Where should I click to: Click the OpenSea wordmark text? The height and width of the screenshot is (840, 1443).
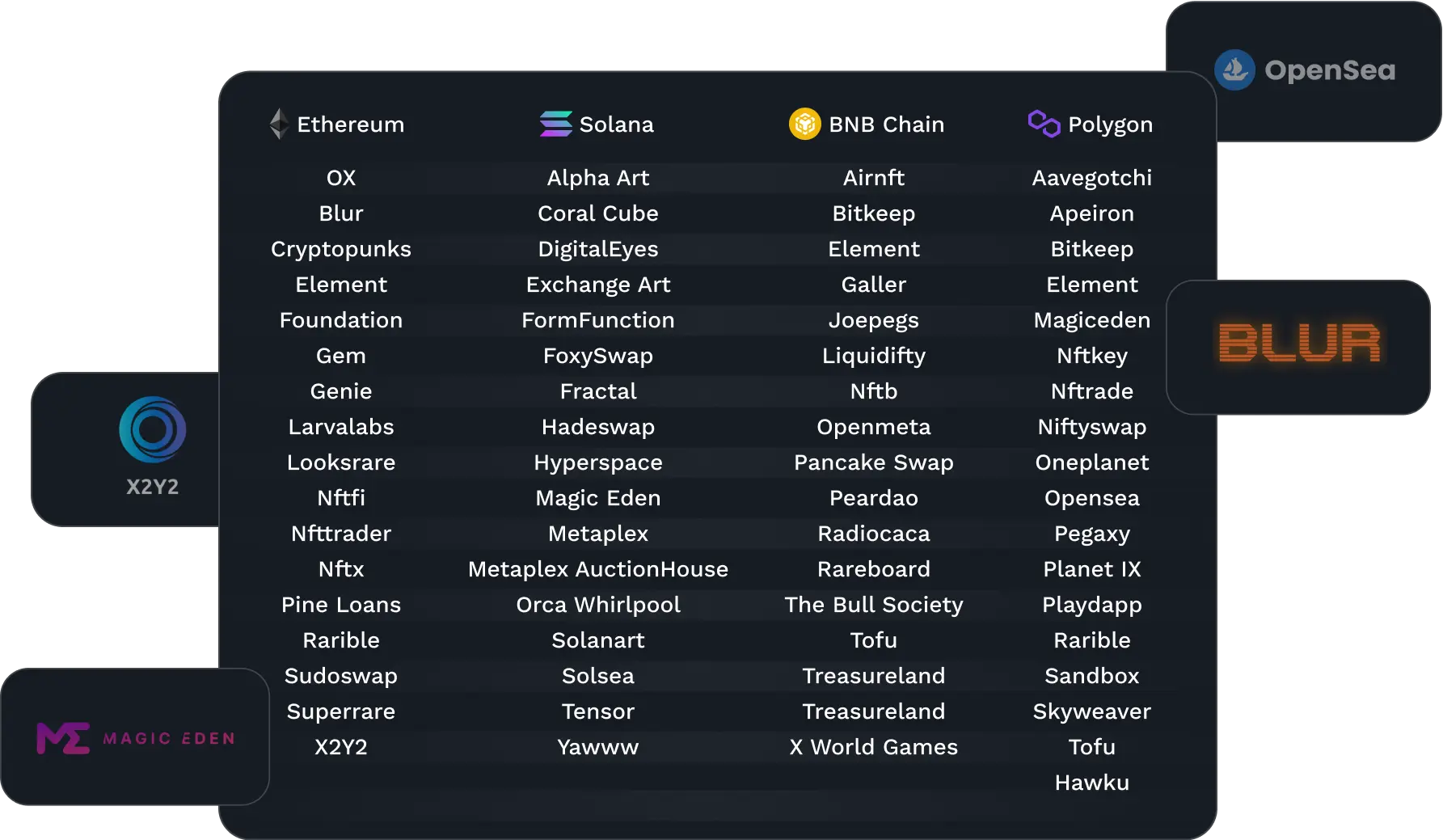pyautogui.click(x=1330, y=70)
